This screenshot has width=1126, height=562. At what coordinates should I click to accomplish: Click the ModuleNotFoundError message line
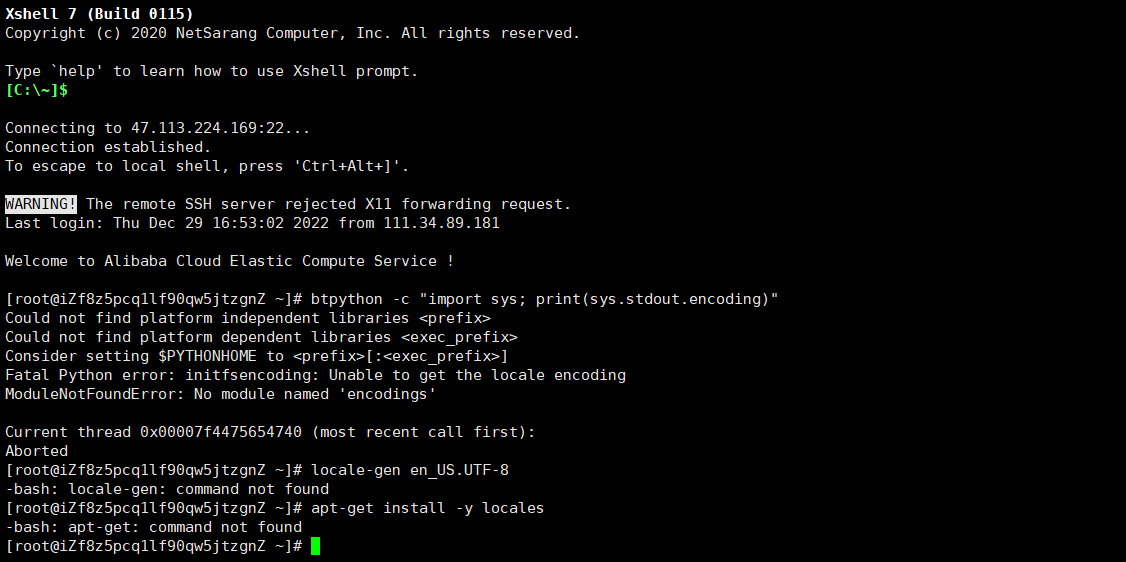click(x=220, y=394)
